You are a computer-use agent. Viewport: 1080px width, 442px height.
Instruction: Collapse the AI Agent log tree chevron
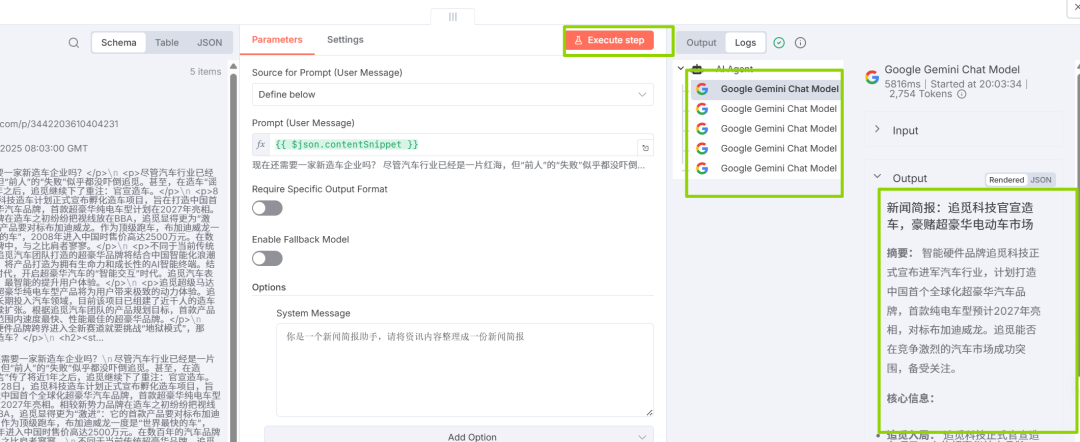point(681,69)
